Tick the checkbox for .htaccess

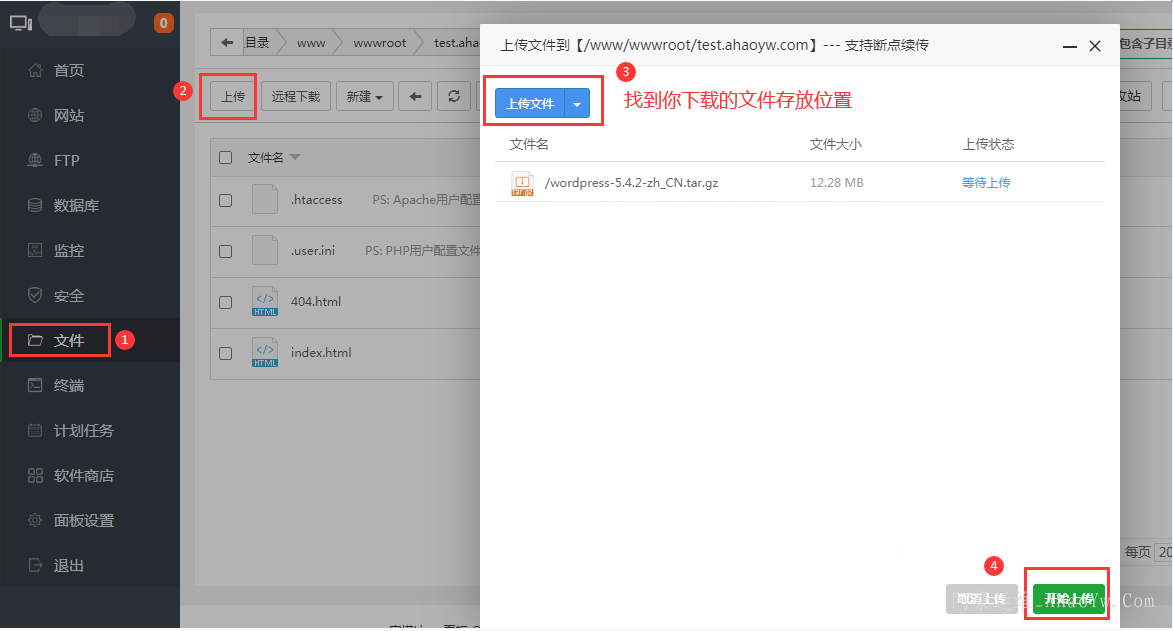point(226,200)
